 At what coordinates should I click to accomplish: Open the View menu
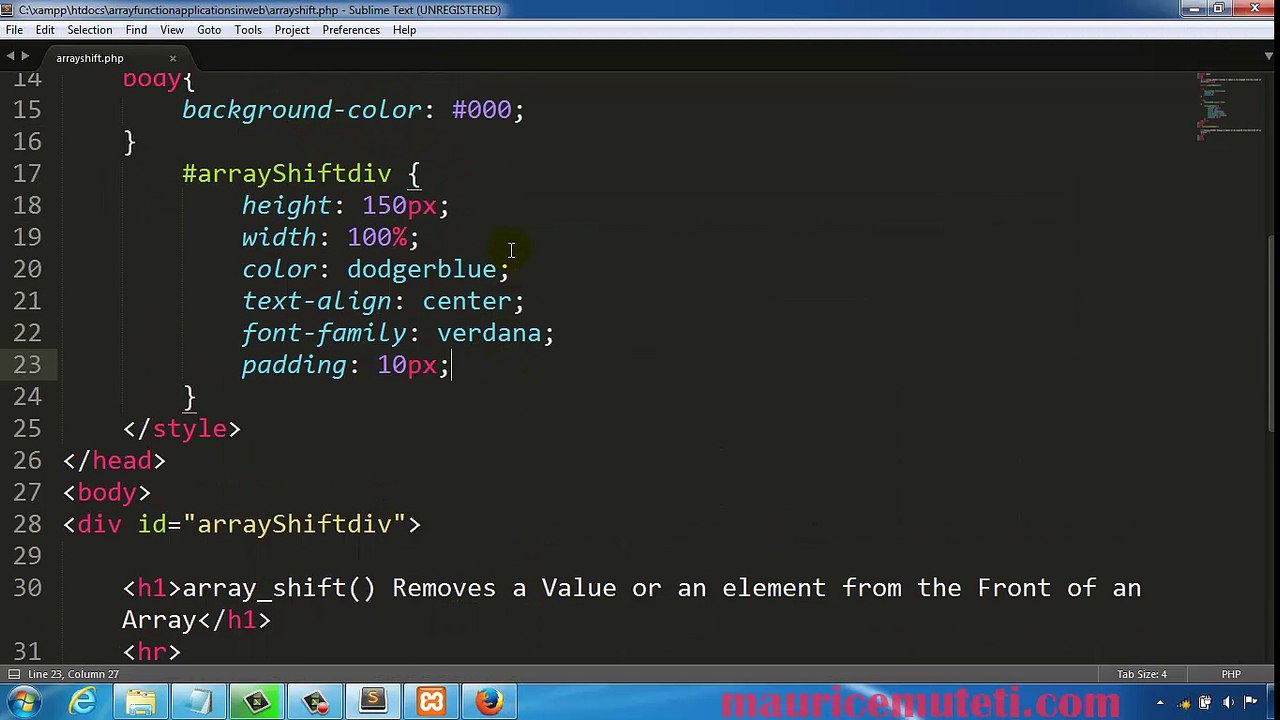(x=172, y=30)
